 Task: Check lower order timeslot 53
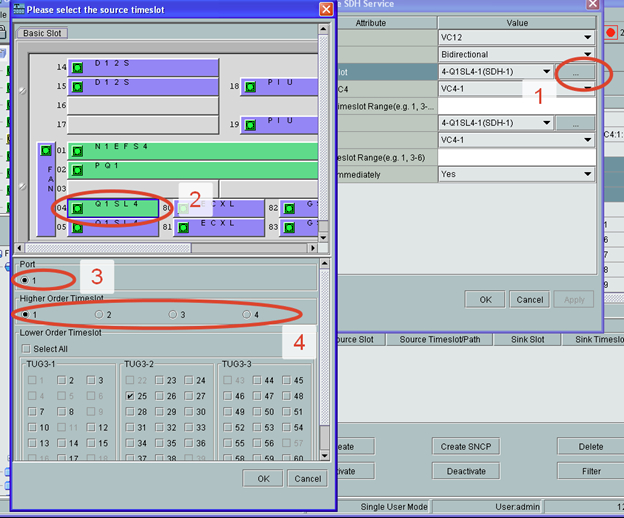point(257,427)
